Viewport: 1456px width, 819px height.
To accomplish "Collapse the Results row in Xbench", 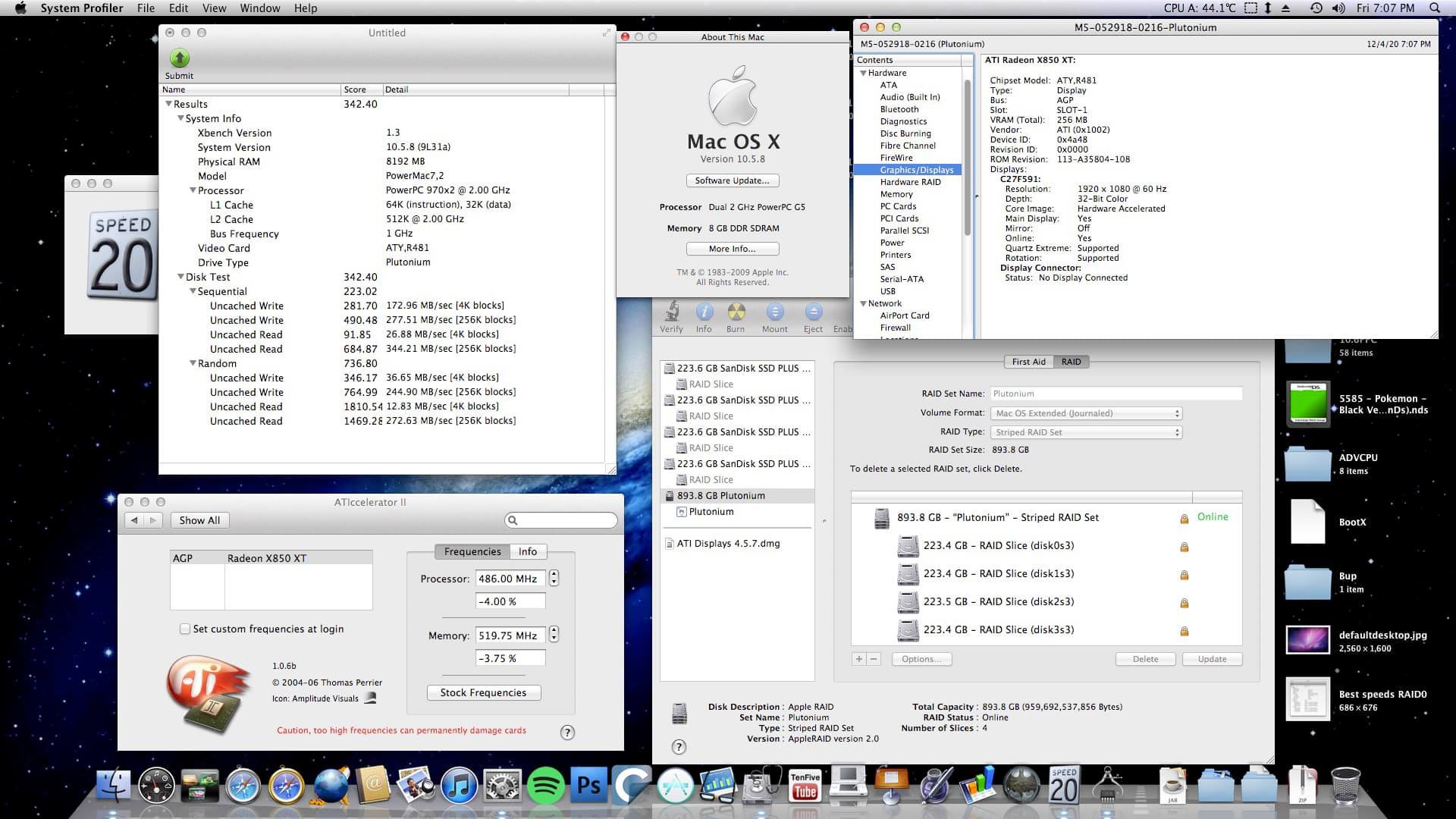I will pyautogui.click(x=168, y=104).
